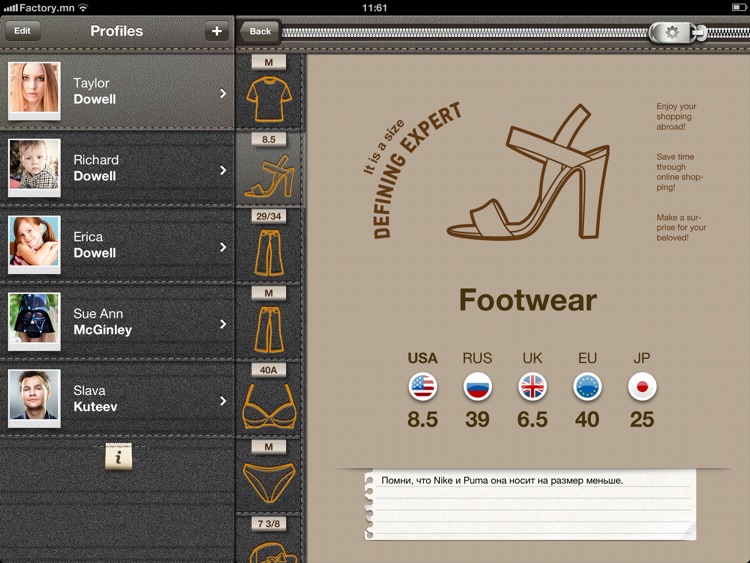Tap the EU size value 40
This screenshot has width=750, height=563.
point(587,419)
